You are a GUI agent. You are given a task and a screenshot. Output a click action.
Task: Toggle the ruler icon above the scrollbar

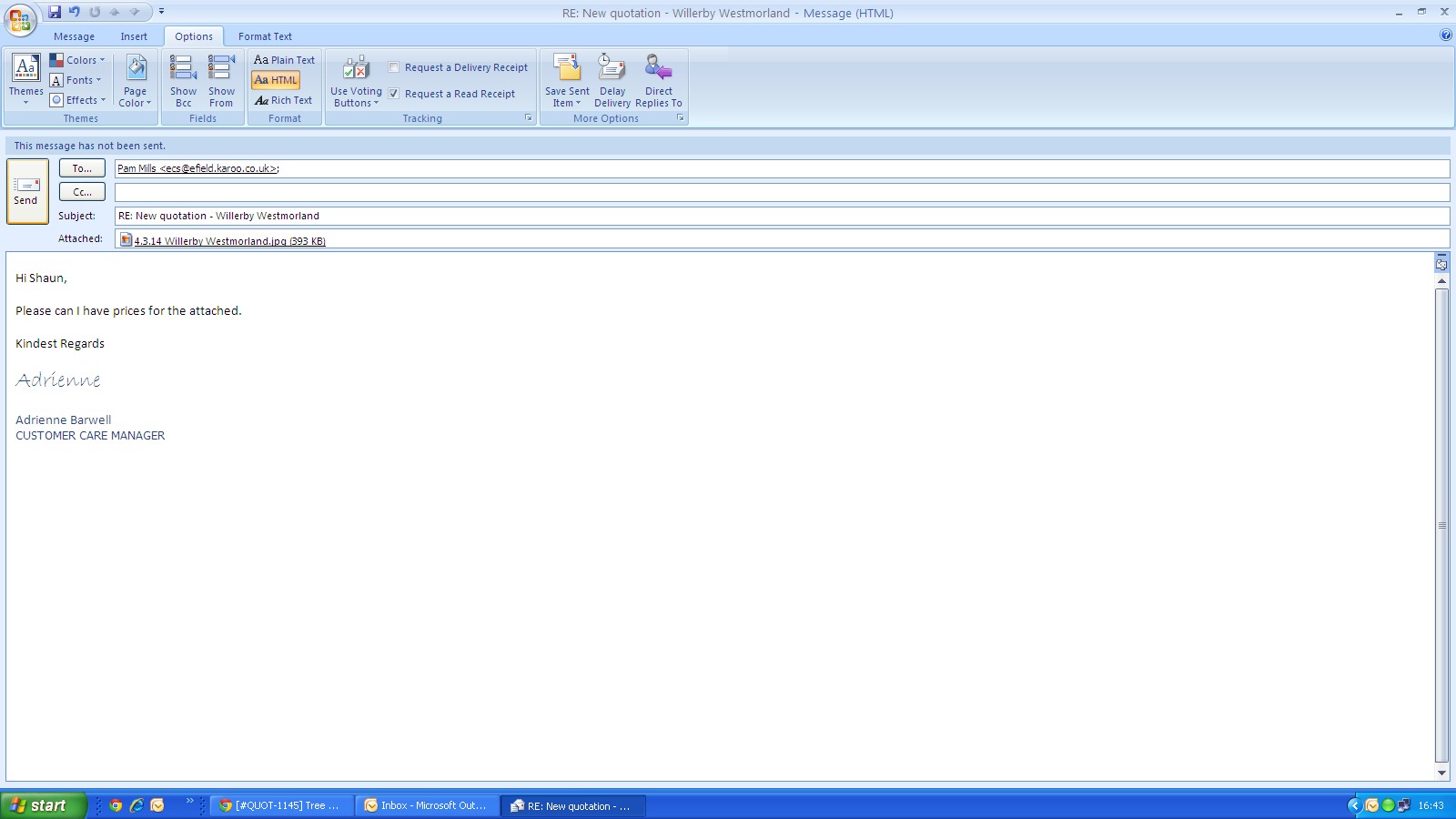coord(1441,263)
